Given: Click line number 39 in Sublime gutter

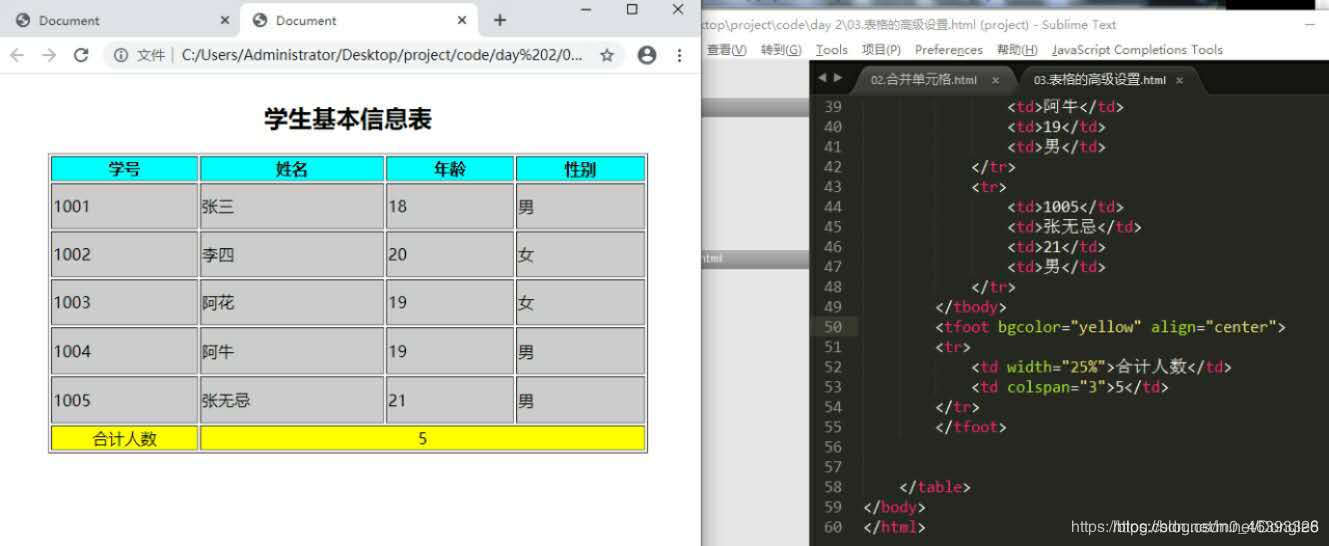Looking at the screenshot, I should 833,107.
